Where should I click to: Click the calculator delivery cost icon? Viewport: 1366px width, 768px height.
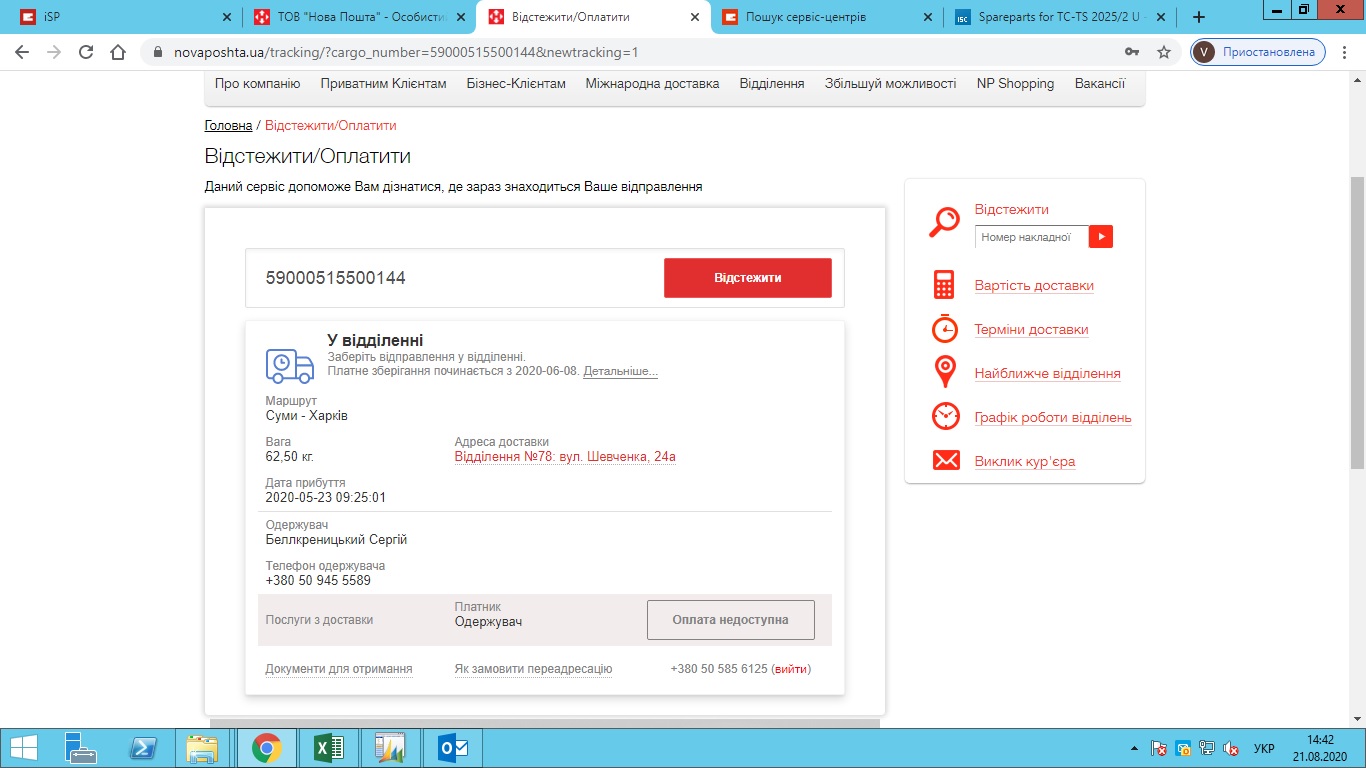tap(944, 285)
